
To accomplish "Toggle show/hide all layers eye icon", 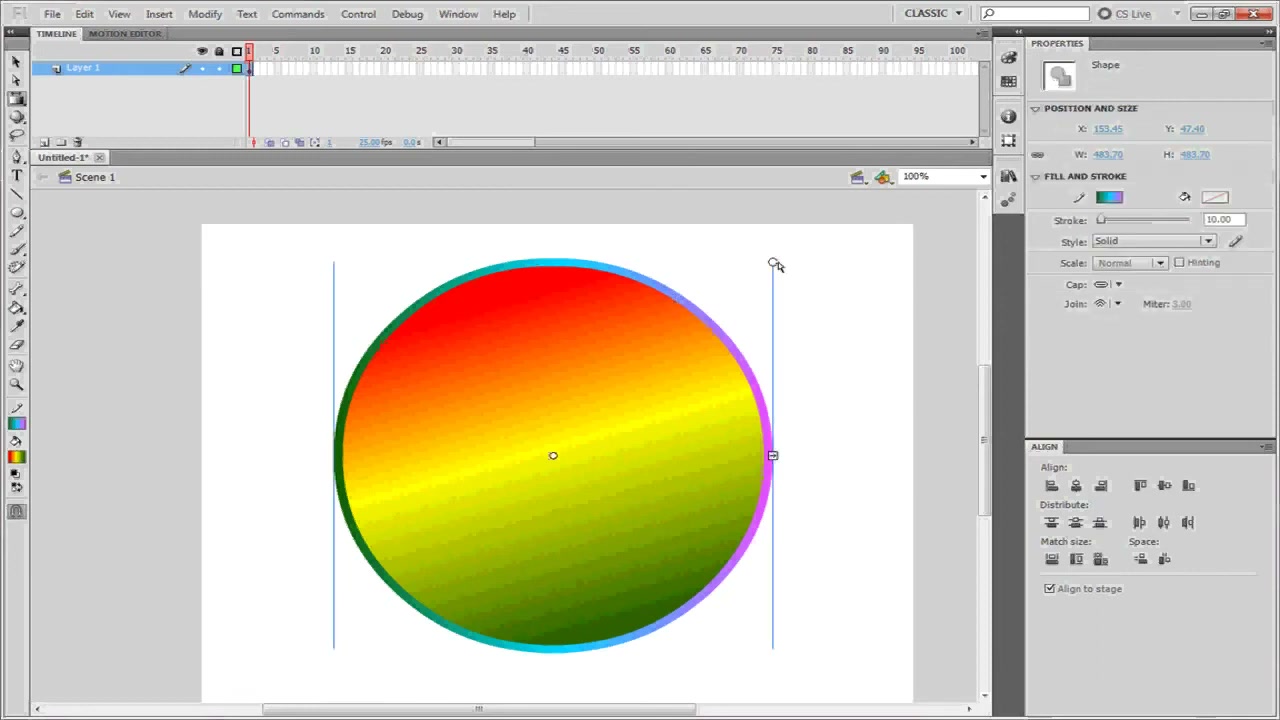I will pyautogui.click(x=202, y=51).
